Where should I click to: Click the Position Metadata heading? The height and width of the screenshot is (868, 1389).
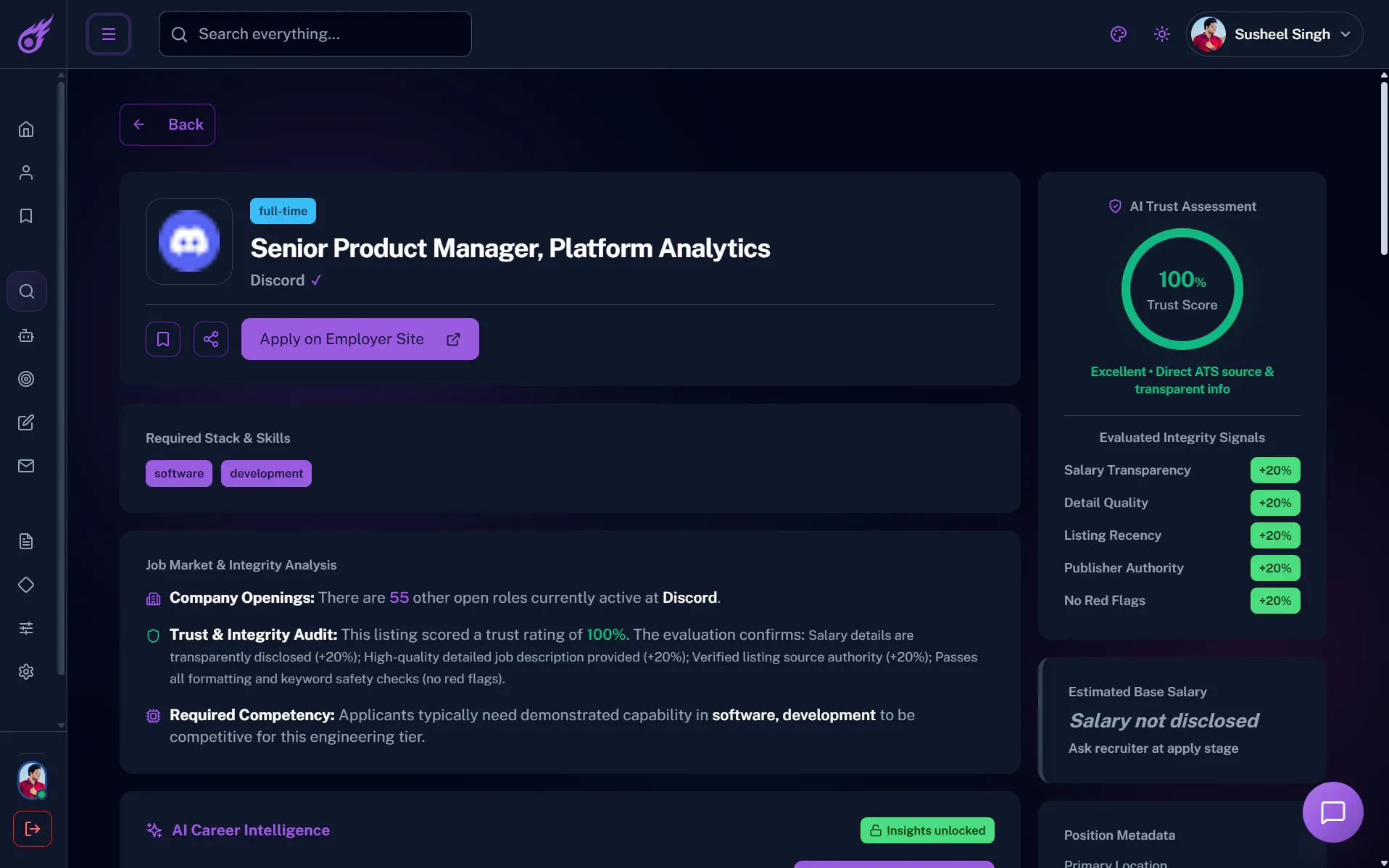pyautogui.click(x=1119, y=835)
